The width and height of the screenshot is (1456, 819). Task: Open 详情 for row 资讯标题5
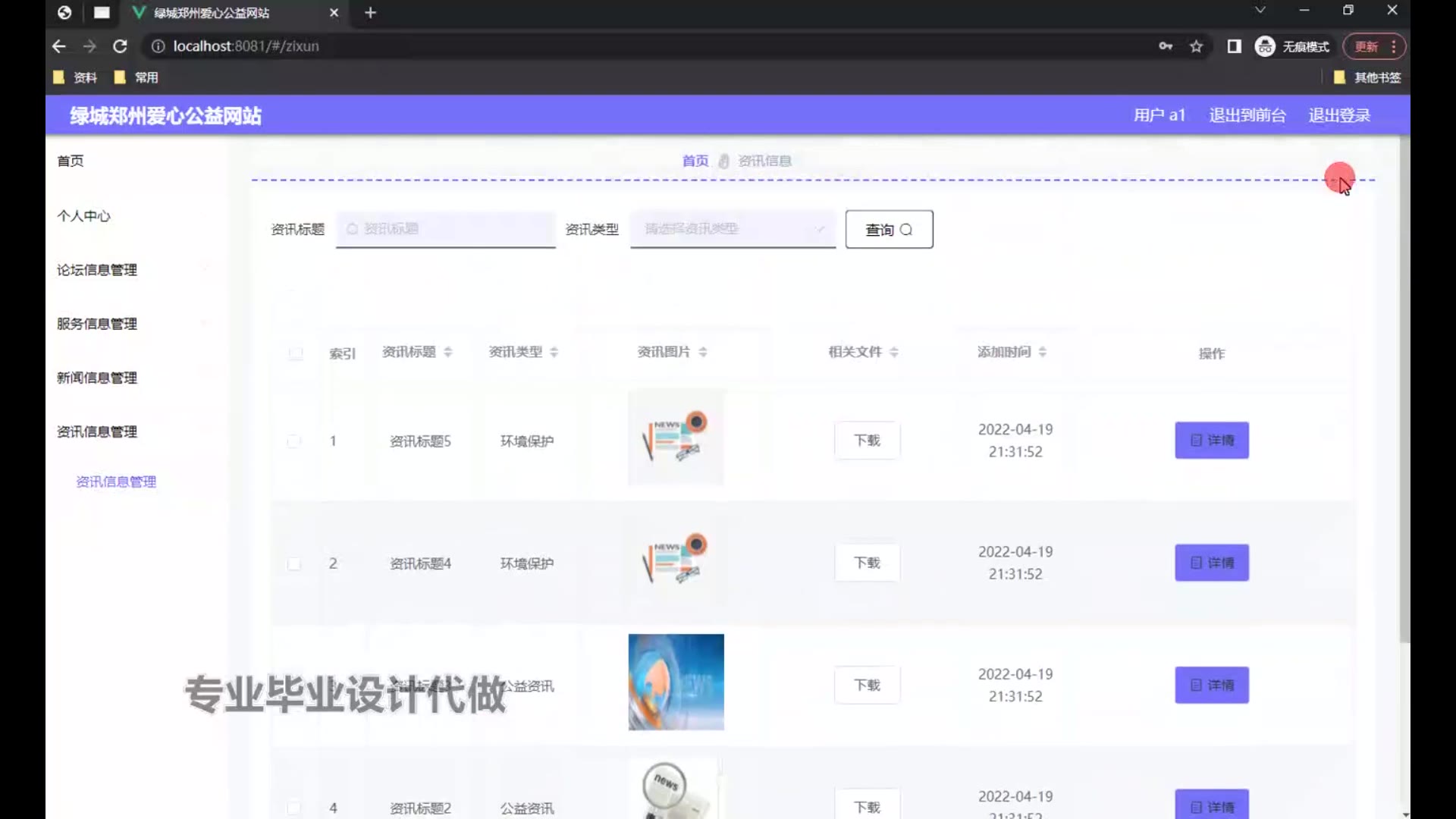pyautogui.click(x=1212, y=441)
